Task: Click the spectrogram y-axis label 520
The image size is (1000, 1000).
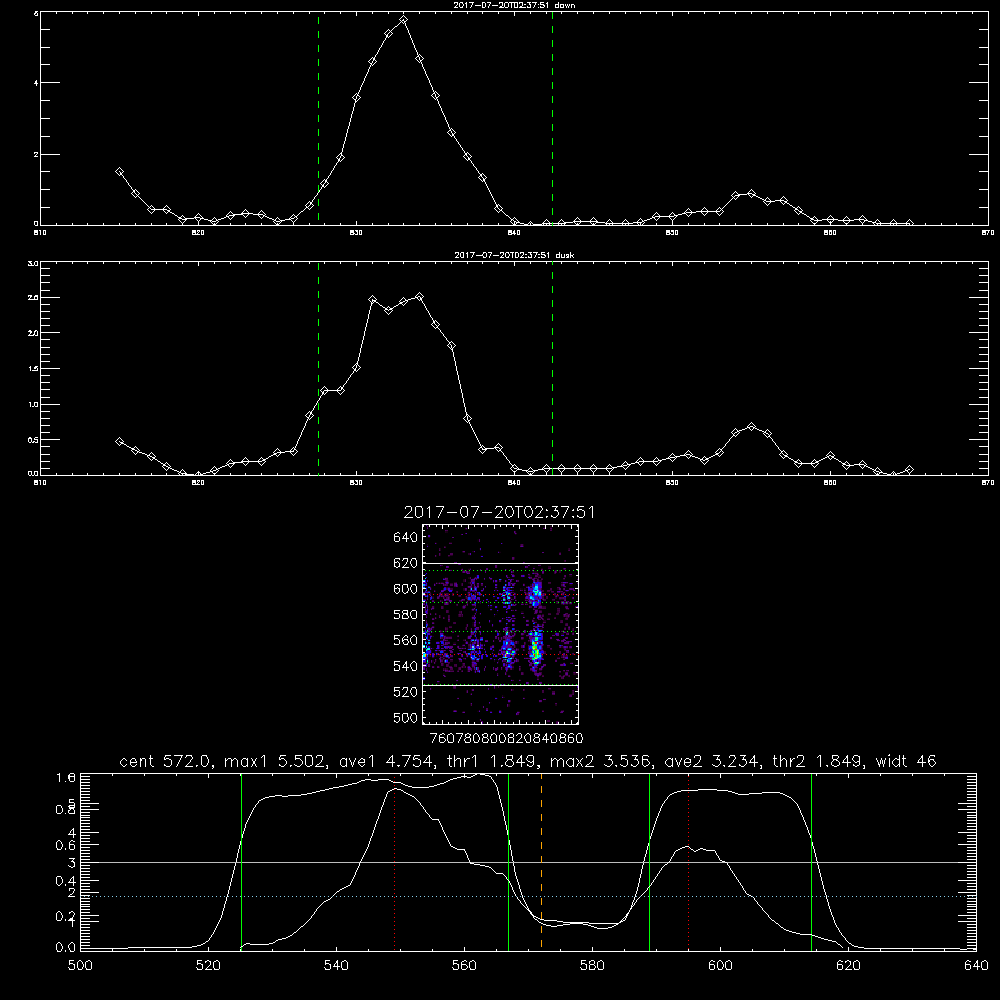Action: pyautogui.click(x=406, y=692)
